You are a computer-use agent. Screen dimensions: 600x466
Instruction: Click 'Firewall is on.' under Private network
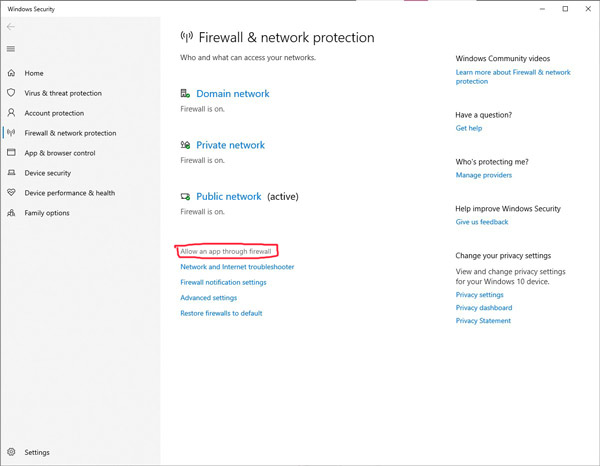point(202,160)
